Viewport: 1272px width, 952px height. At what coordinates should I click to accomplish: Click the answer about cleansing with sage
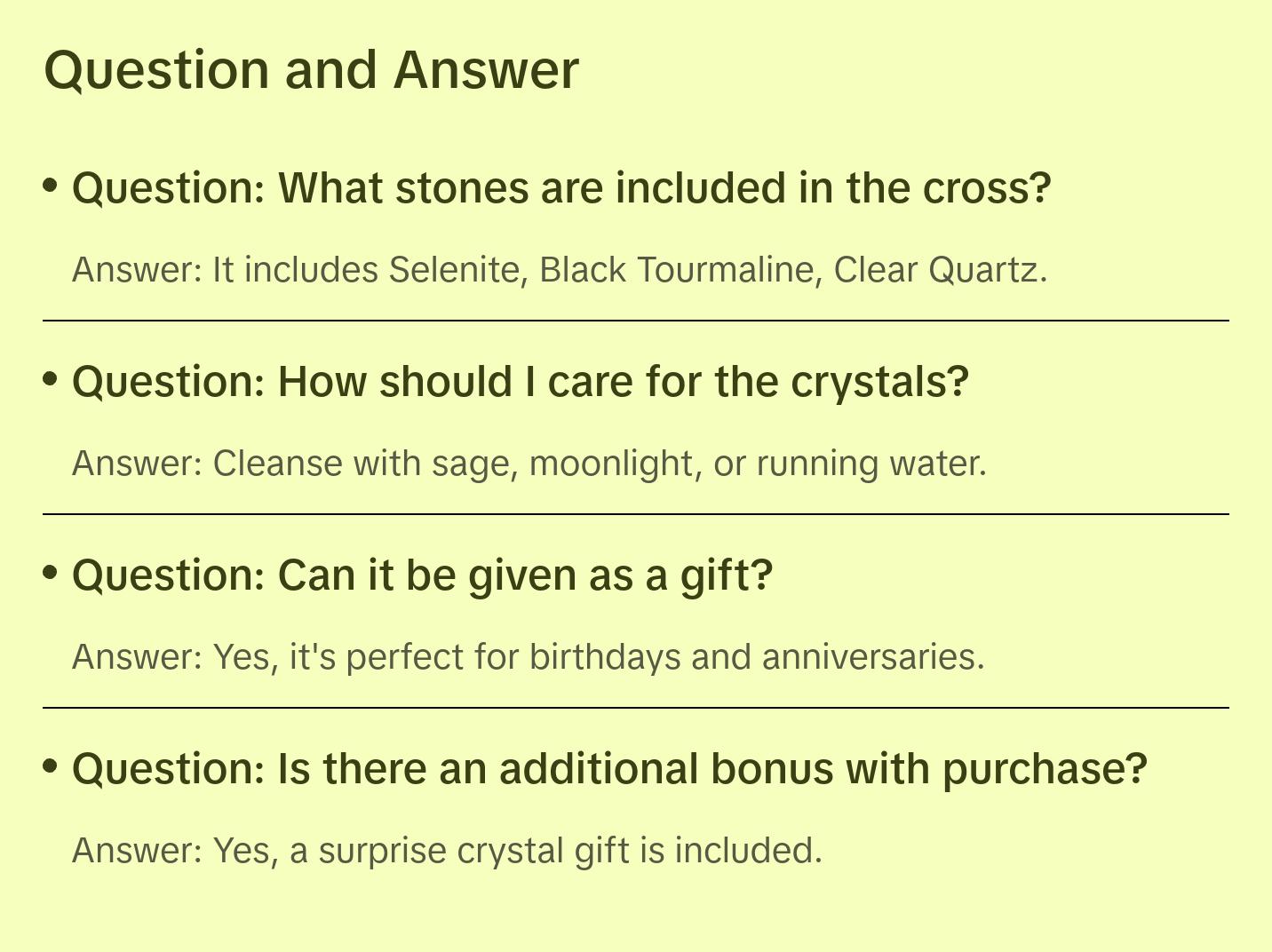click(529, 464)
